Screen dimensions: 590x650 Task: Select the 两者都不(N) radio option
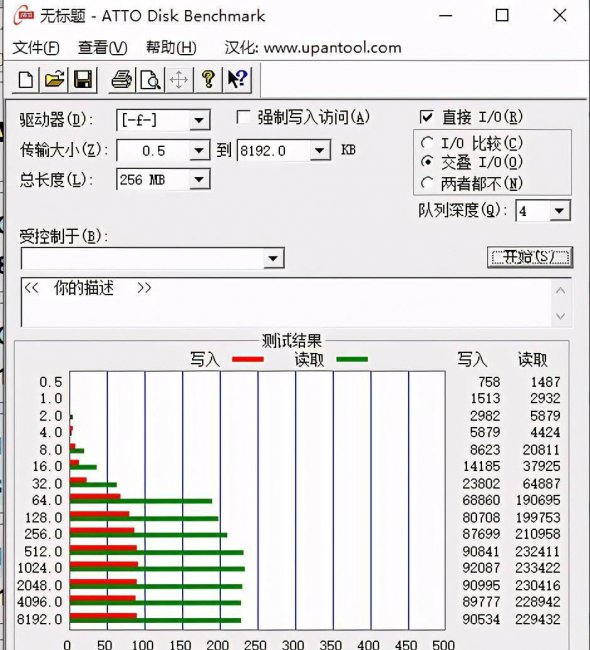pyautogui.click(x=427, y=183)
